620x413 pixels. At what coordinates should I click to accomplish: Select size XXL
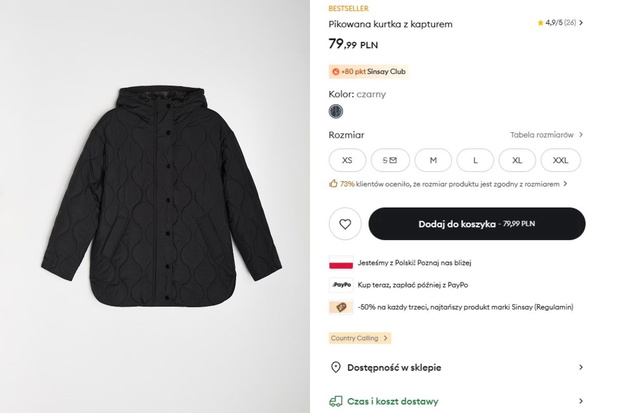click(x=560, y=160)
